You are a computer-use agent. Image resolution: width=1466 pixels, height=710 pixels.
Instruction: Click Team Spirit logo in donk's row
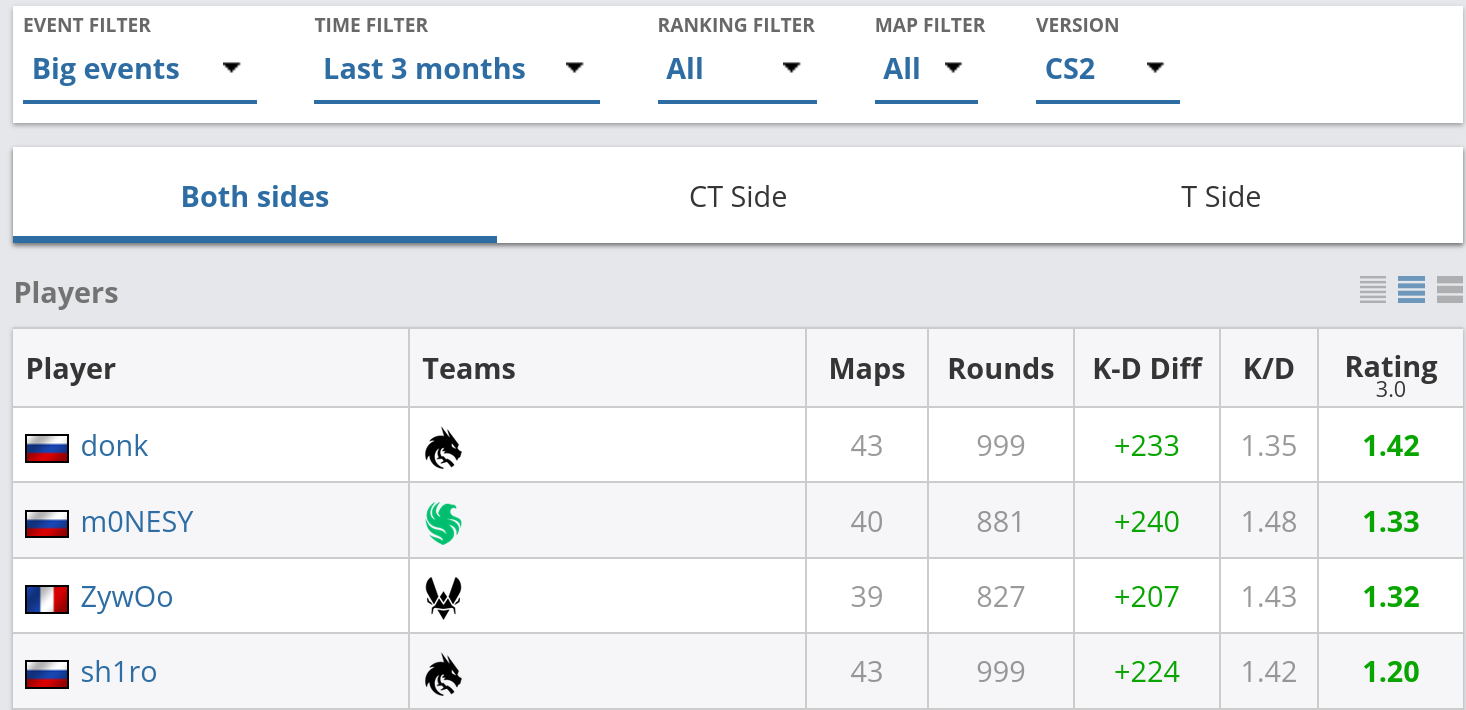point(443,447)
